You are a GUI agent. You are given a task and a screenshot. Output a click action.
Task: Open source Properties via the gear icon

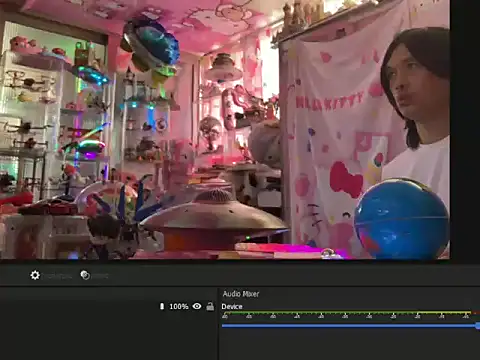click(x=35, y=275)
